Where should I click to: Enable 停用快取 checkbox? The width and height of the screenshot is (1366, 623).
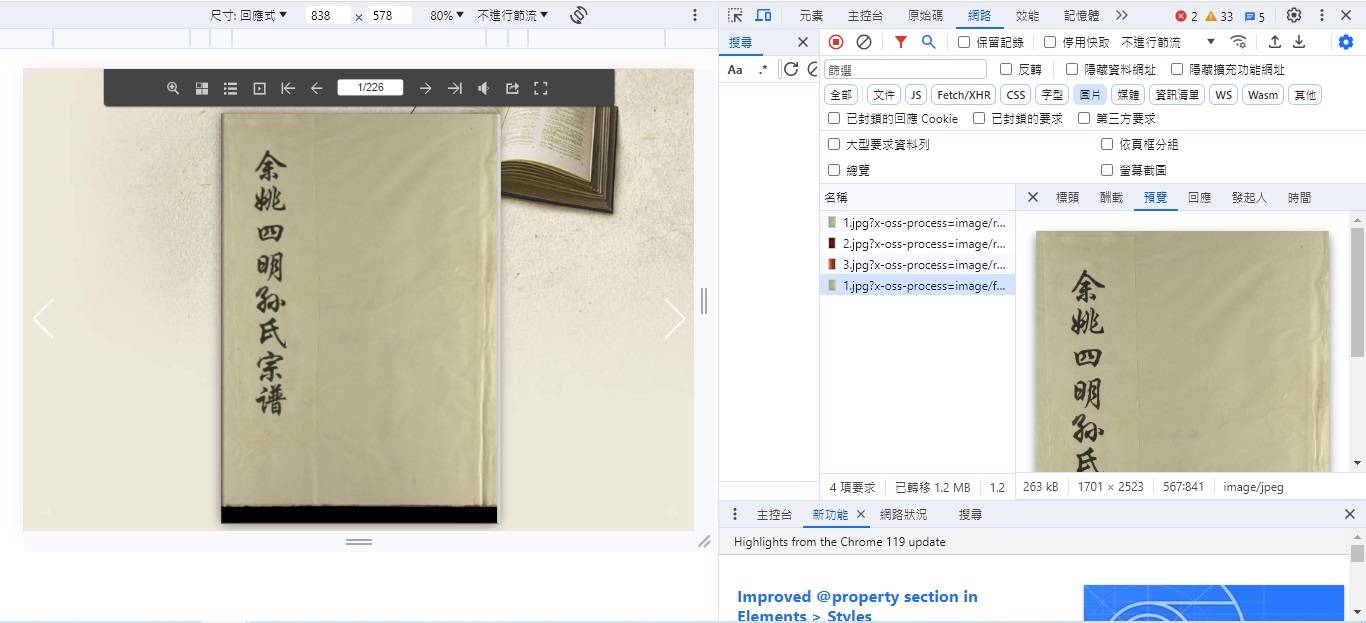[x=1050, y=42]
